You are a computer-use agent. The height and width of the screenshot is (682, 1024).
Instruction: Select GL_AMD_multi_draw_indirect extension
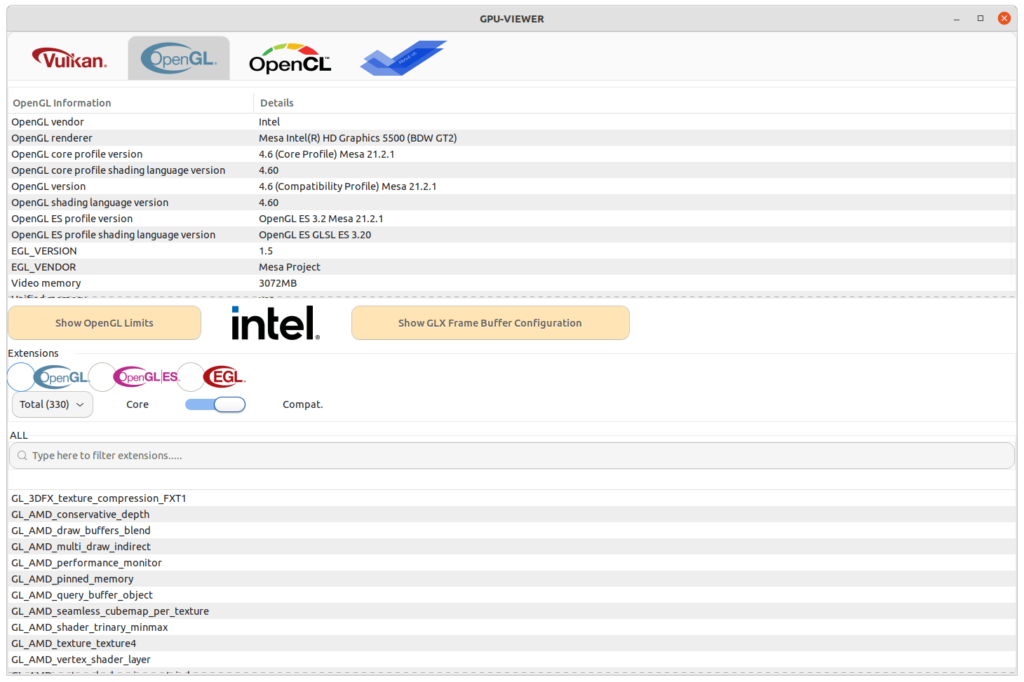[512, 547]
